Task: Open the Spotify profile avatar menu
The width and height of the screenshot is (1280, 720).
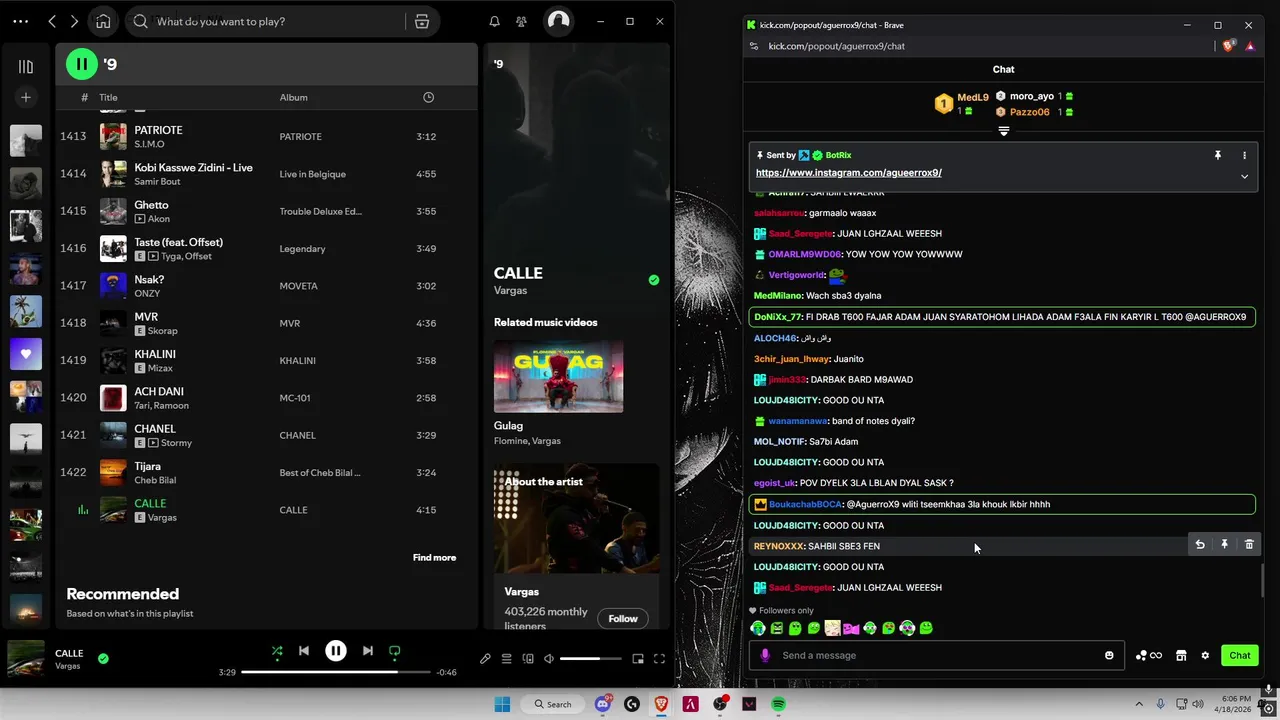Action: point(558,21)
